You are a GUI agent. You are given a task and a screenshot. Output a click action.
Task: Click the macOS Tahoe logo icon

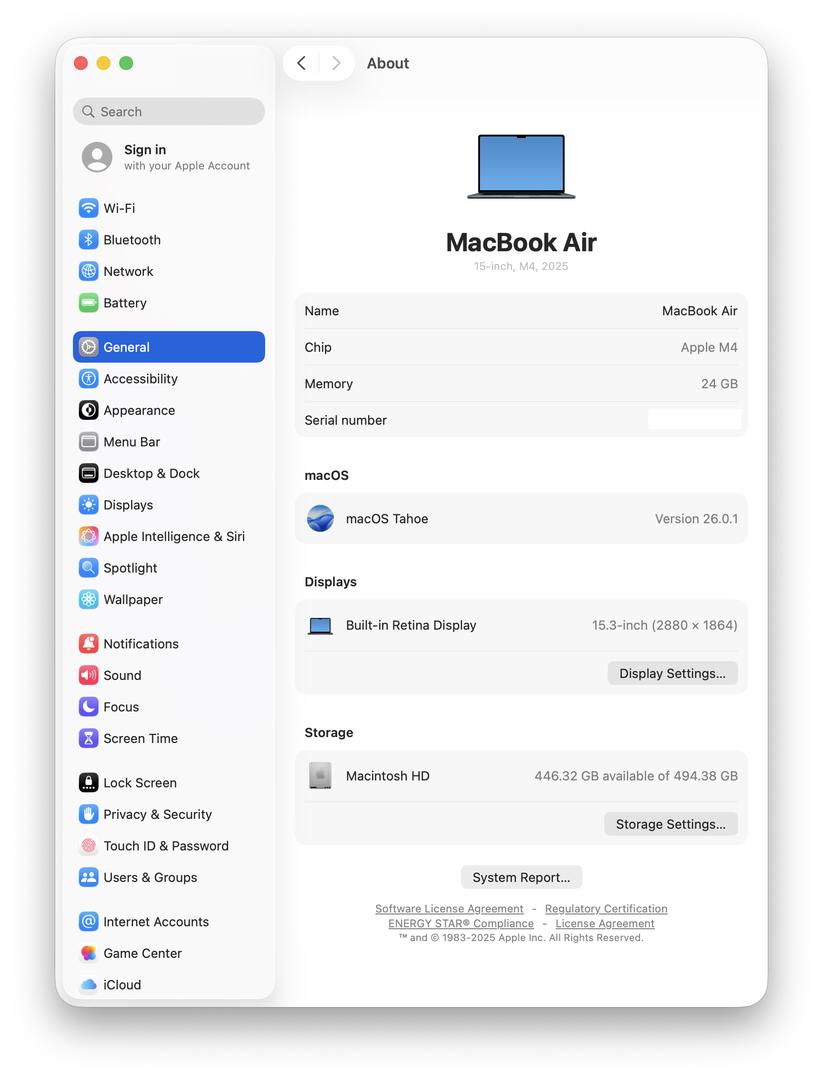pos(320,519)
